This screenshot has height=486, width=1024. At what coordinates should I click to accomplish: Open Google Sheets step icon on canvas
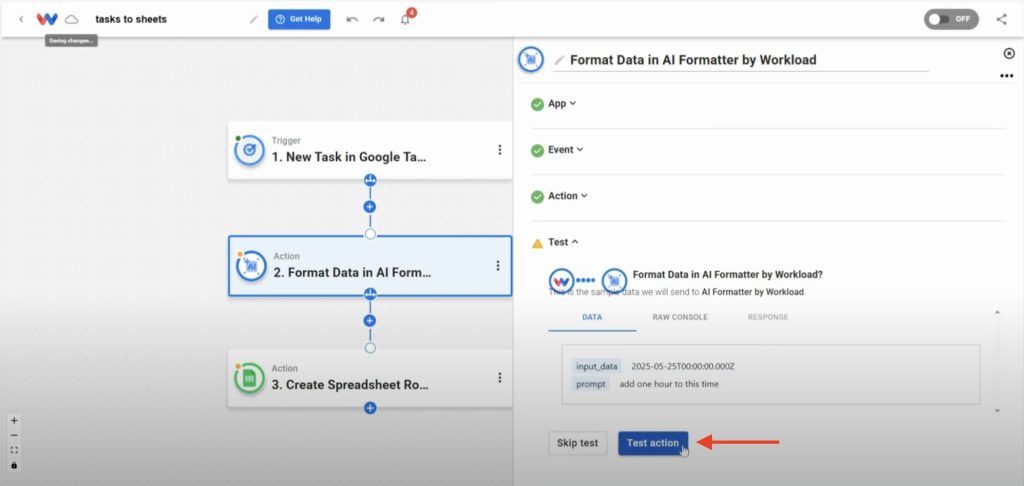point(249,378)
